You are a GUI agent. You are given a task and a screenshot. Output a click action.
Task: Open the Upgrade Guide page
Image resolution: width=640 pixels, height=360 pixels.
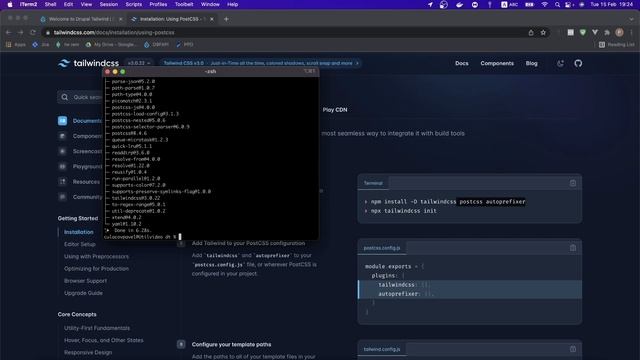pyautogui.click(x=83, y=293)
